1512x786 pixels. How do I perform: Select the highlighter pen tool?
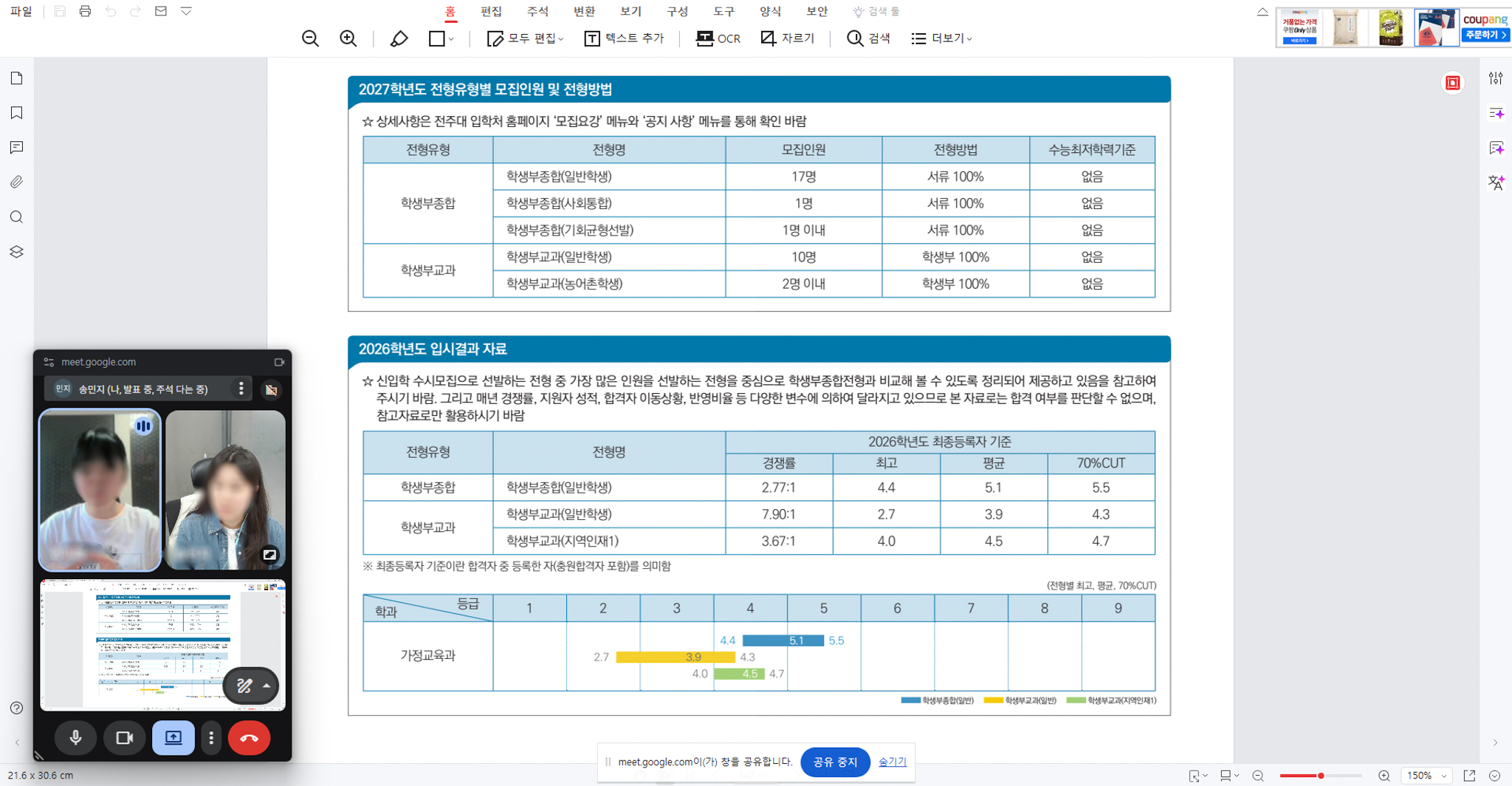point(399,38)
